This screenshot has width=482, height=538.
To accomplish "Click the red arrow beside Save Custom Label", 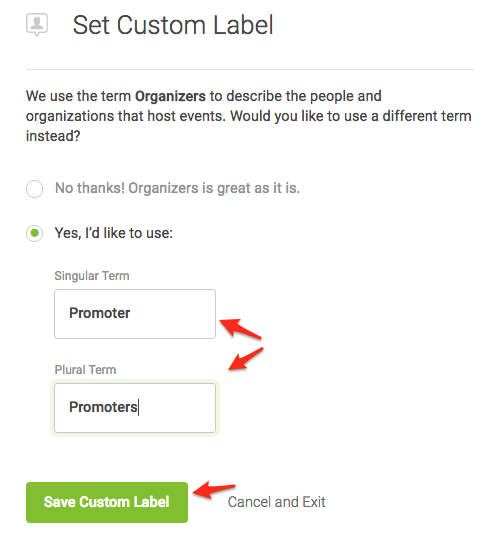I will pos(214,490).
